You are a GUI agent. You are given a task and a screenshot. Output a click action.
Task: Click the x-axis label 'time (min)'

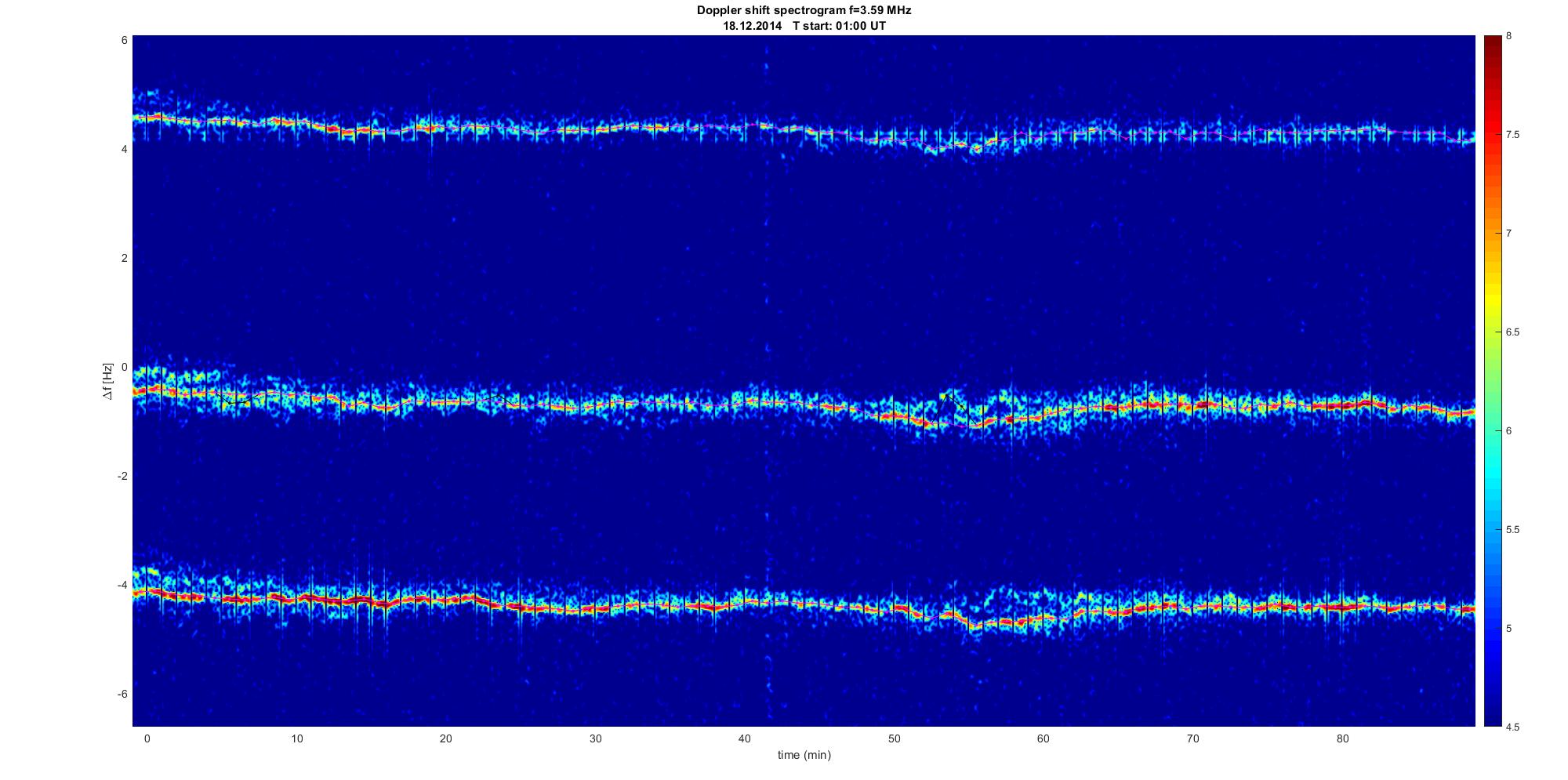pos(804,755)
